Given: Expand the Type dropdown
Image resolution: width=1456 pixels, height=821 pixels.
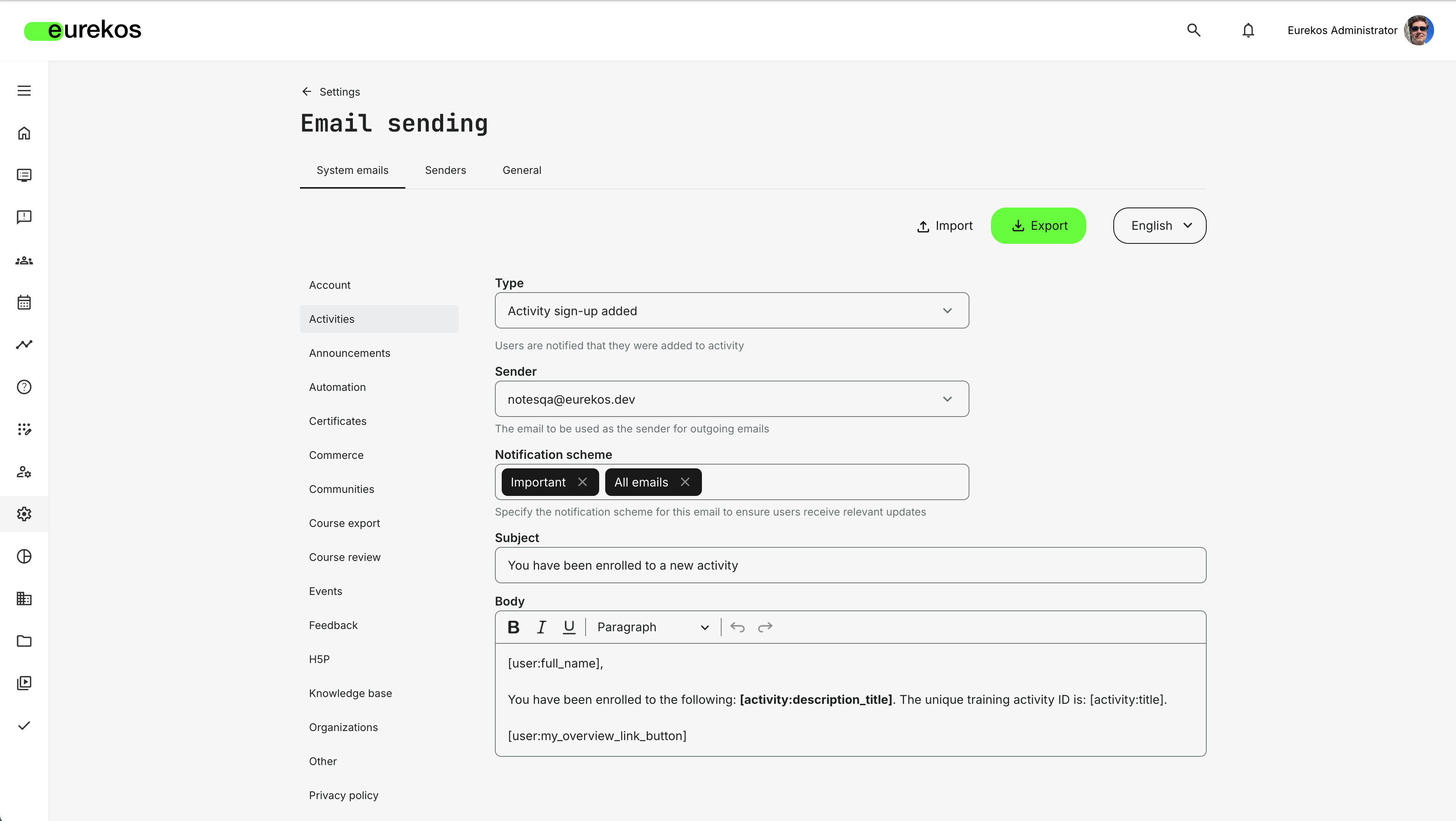Looking at the screenshot, I should [731, 310].
